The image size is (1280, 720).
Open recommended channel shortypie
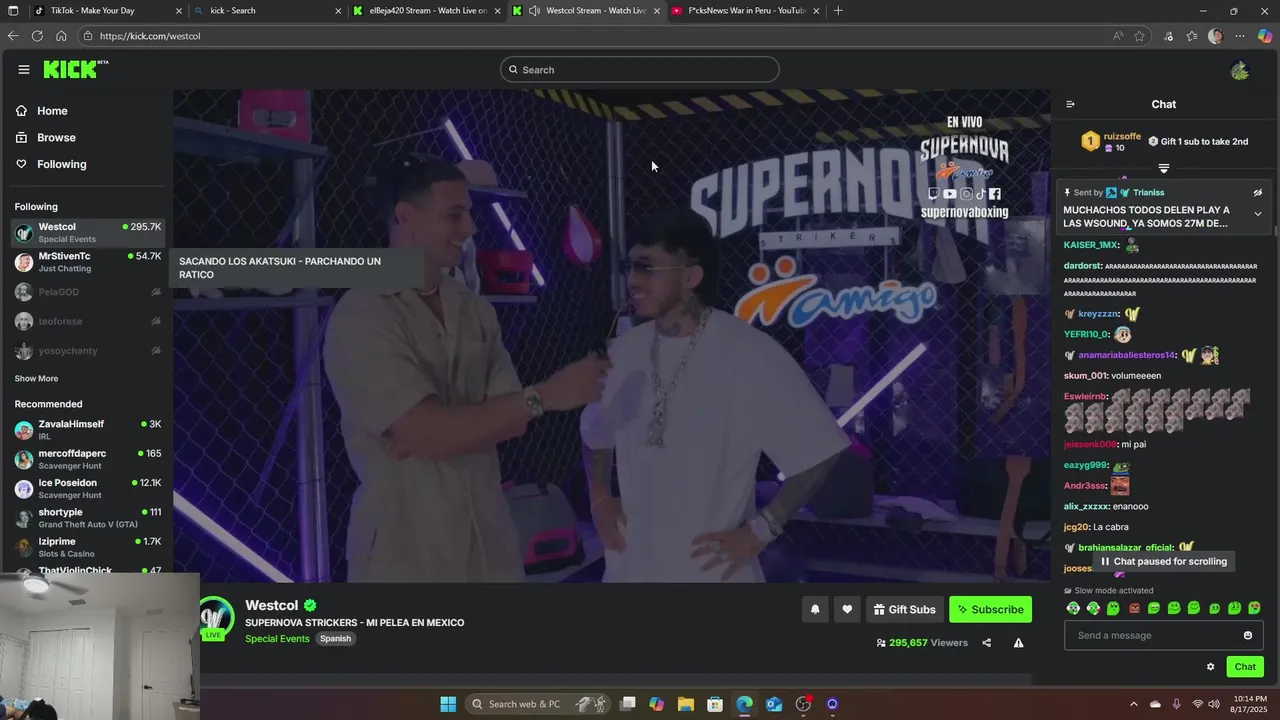pos(88,518)
